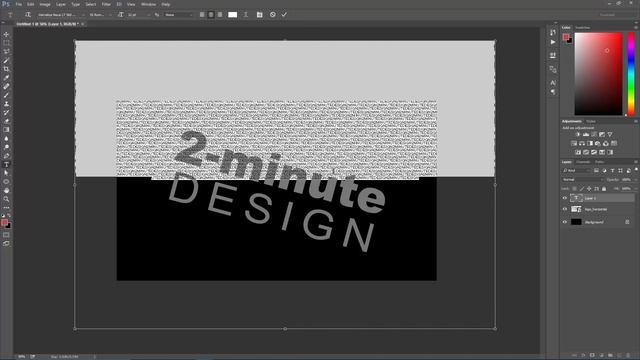Select the Eraser tool
Viewport: 640px width, 360px height.
click(x=6, y=121)
